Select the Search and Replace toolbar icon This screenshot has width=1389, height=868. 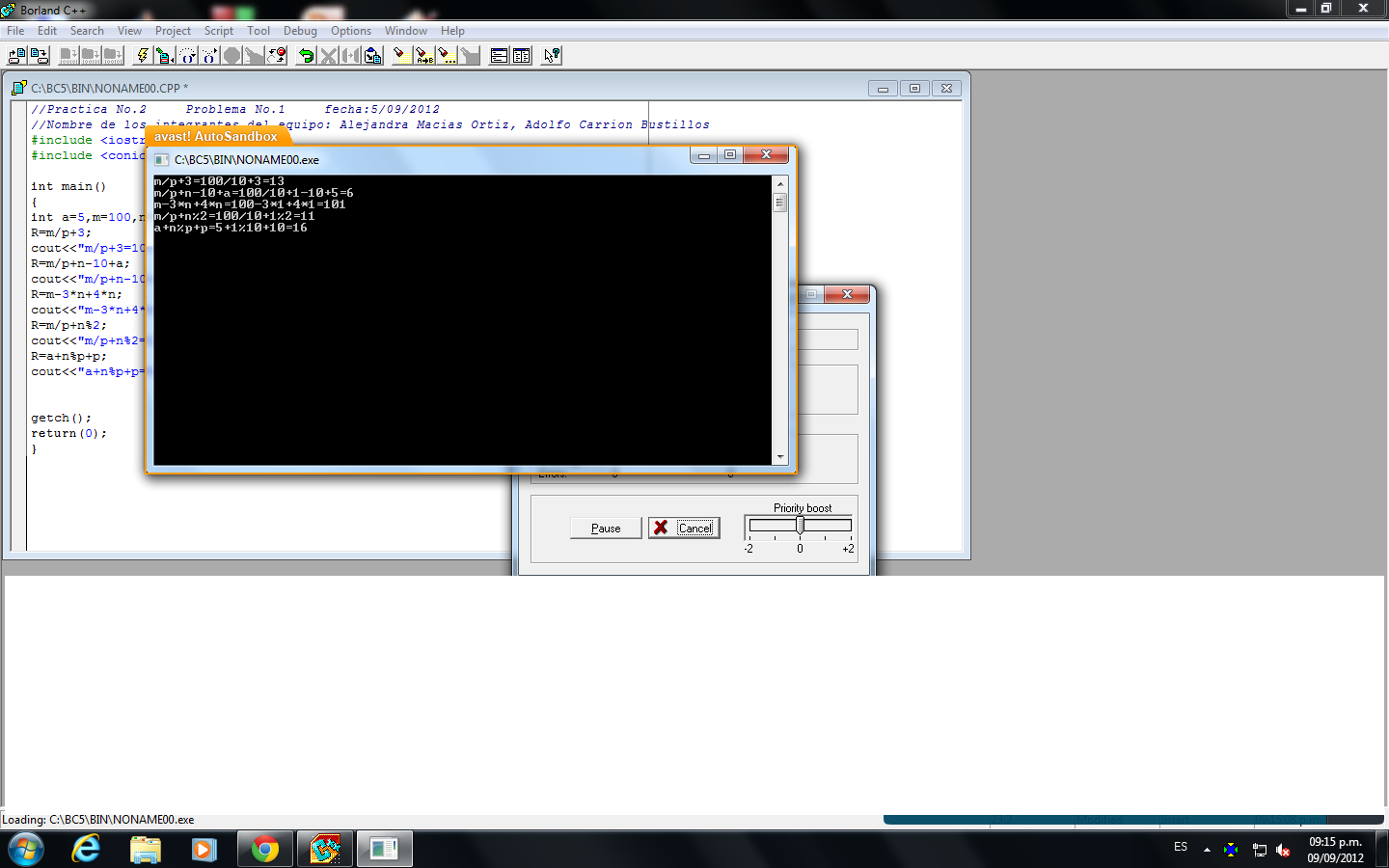[423, 55]
